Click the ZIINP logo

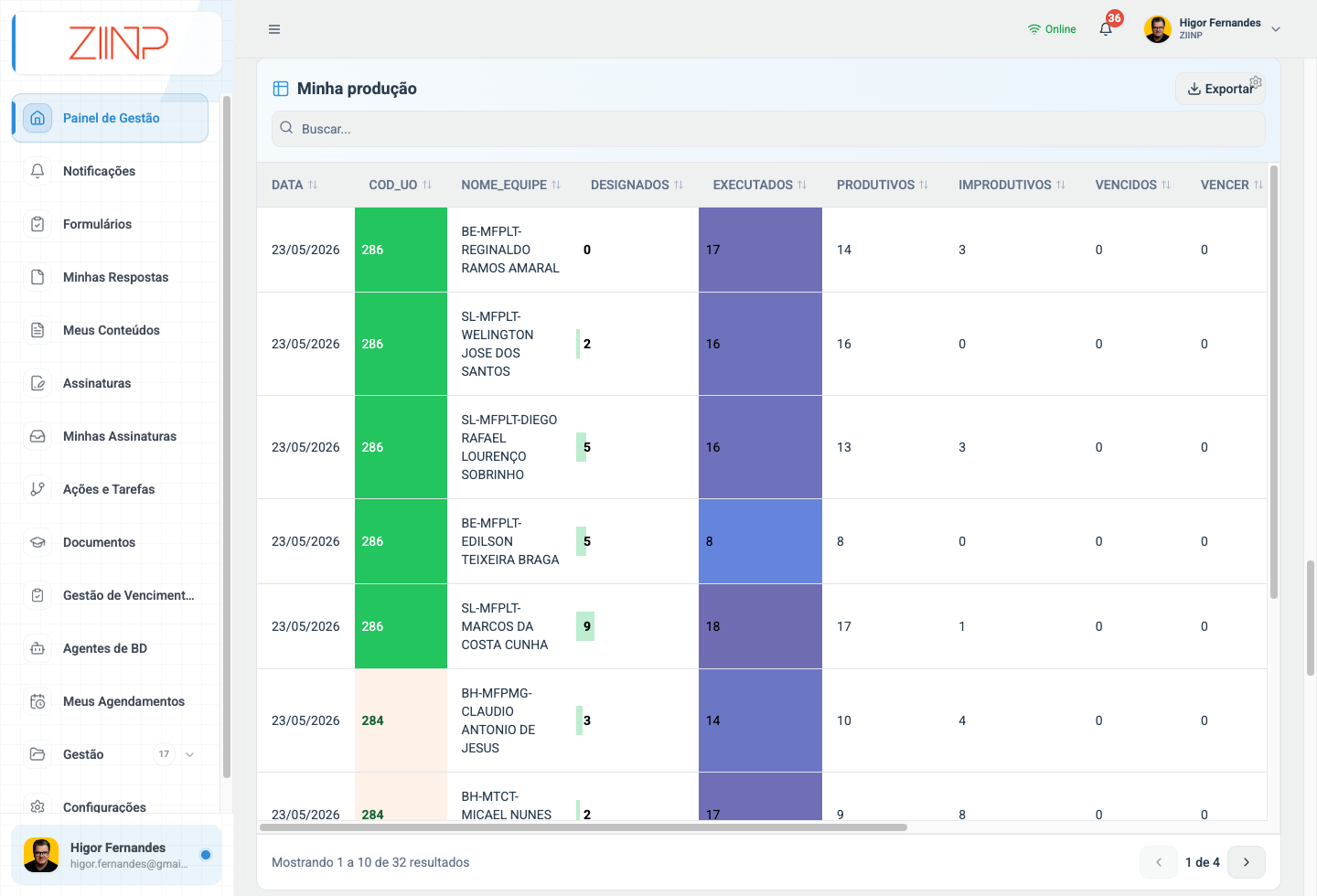[x=119, y=43]
